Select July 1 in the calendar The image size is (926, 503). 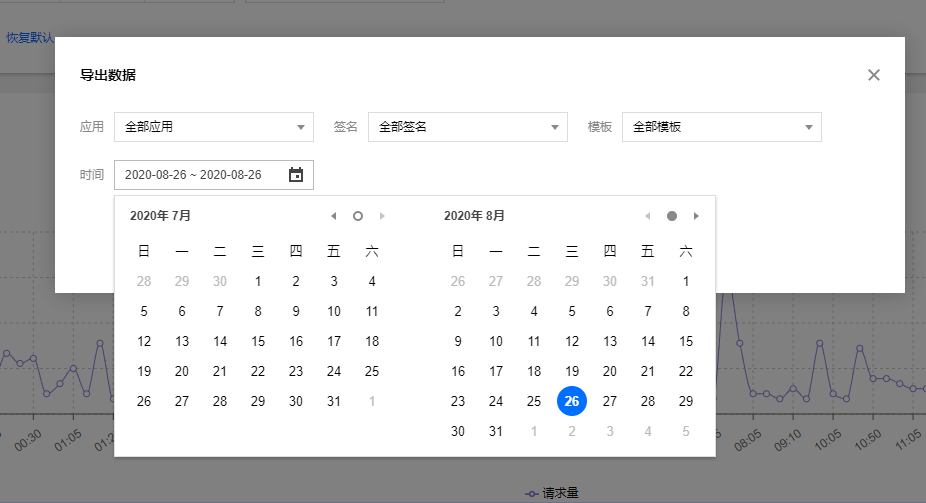(x=258, y=282)
